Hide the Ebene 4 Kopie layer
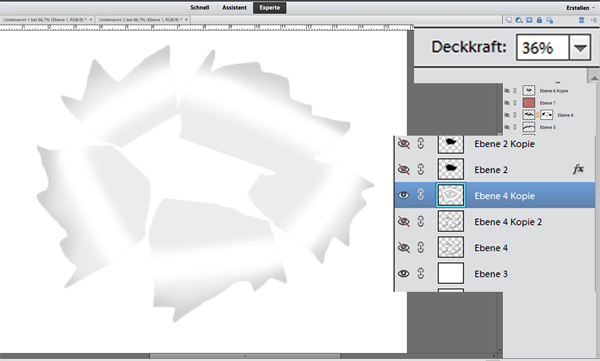The width and height of the screenshot is (600, 361). pyautogui.click(x=404, y=195)
